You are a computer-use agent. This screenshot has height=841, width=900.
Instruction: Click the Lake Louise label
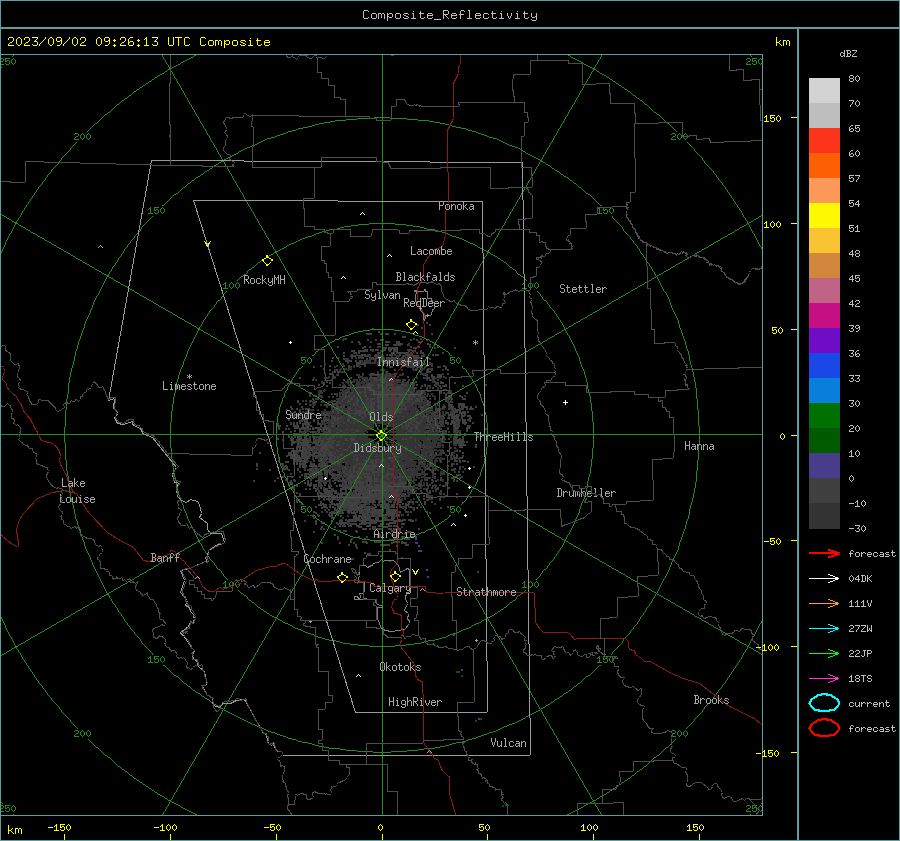(x=77, y=491)
